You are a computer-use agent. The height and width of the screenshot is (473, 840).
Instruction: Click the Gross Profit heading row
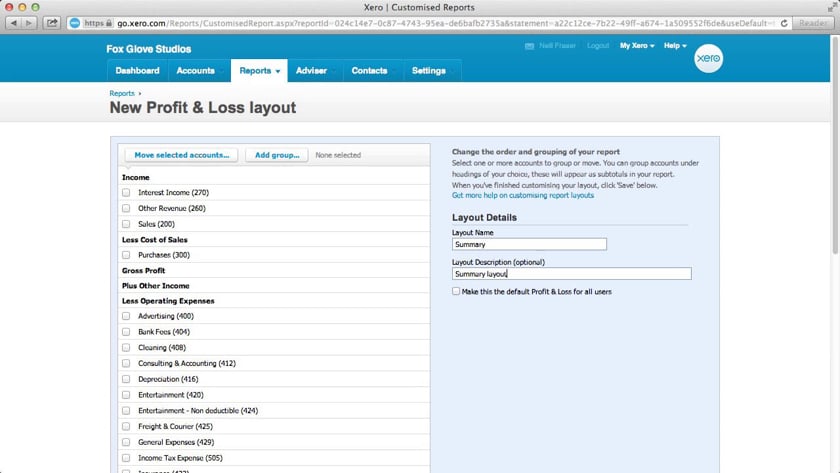tap(274, 271)
